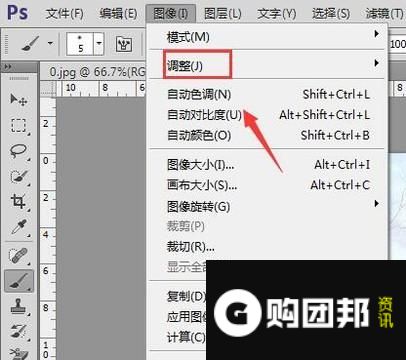Toggle the brush panel icon in options bar
This screenshot has width=406, height=360.
tap(124, 44)
